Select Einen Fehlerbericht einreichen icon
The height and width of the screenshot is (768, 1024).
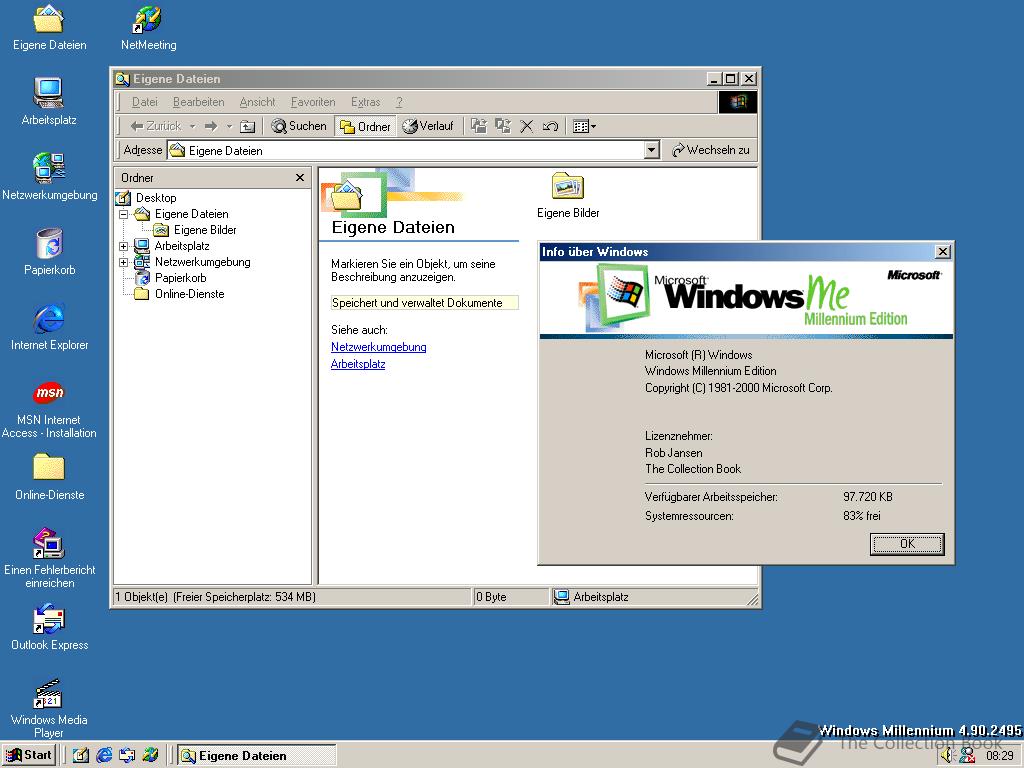click(x=49, y=558)
